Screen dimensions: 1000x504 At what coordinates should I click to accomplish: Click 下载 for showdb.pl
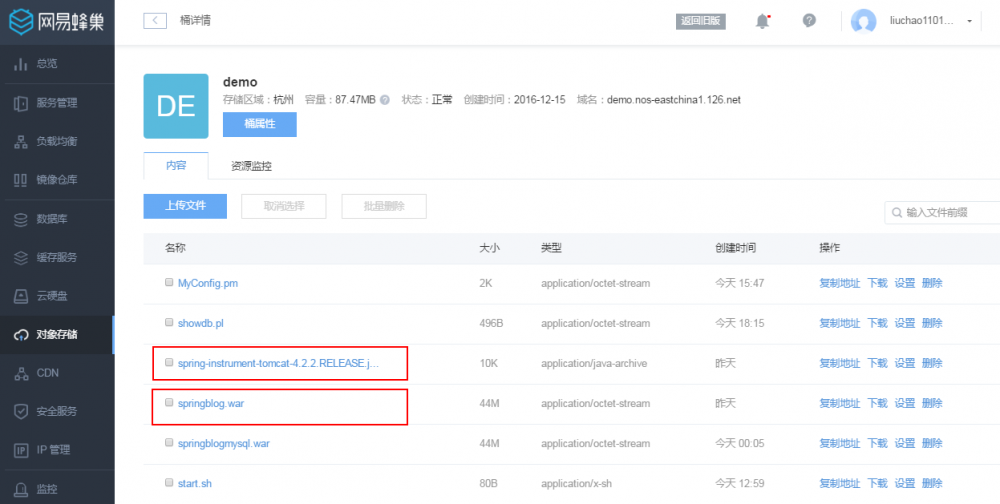point(877,323)
